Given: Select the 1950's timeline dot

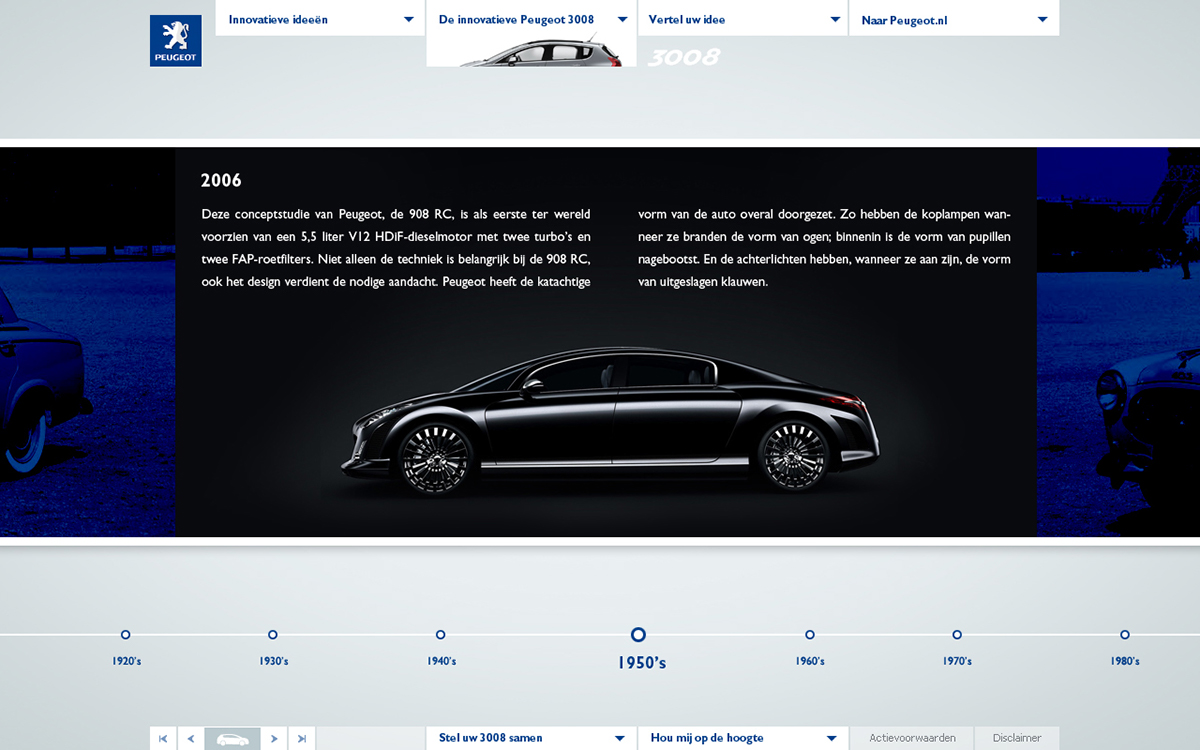Looking at the screenshot, I should (x=638, y=634).
